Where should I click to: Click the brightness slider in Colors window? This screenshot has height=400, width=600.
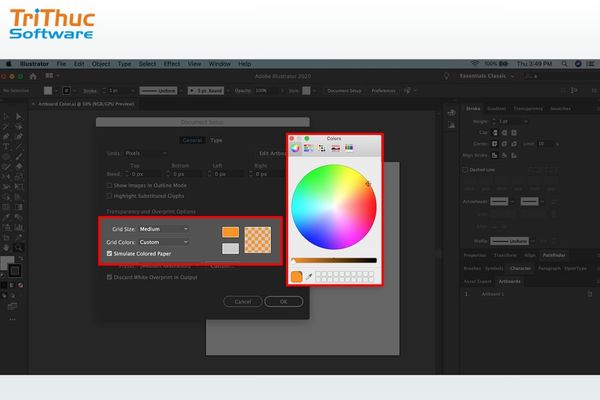tap(334, 260)
